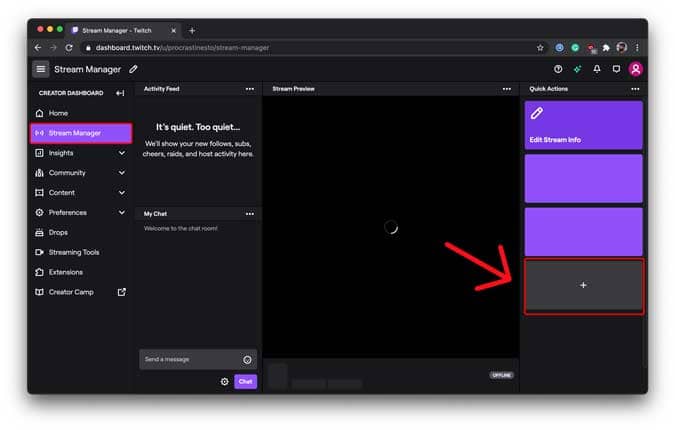Click the pencil icon beside Stream Manager title
The width and height of the screenshot is (675, 430).
tap(133, 69)
